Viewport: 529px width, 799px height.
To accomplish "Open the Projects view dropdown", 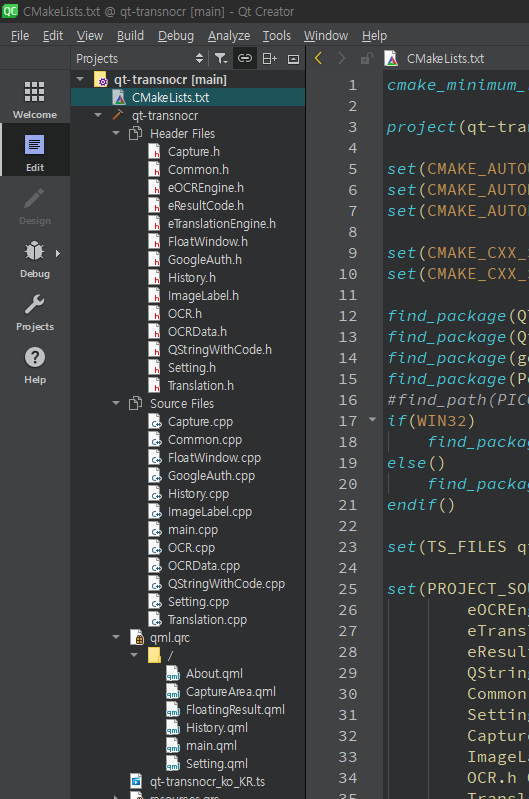I will pos(140,59).
